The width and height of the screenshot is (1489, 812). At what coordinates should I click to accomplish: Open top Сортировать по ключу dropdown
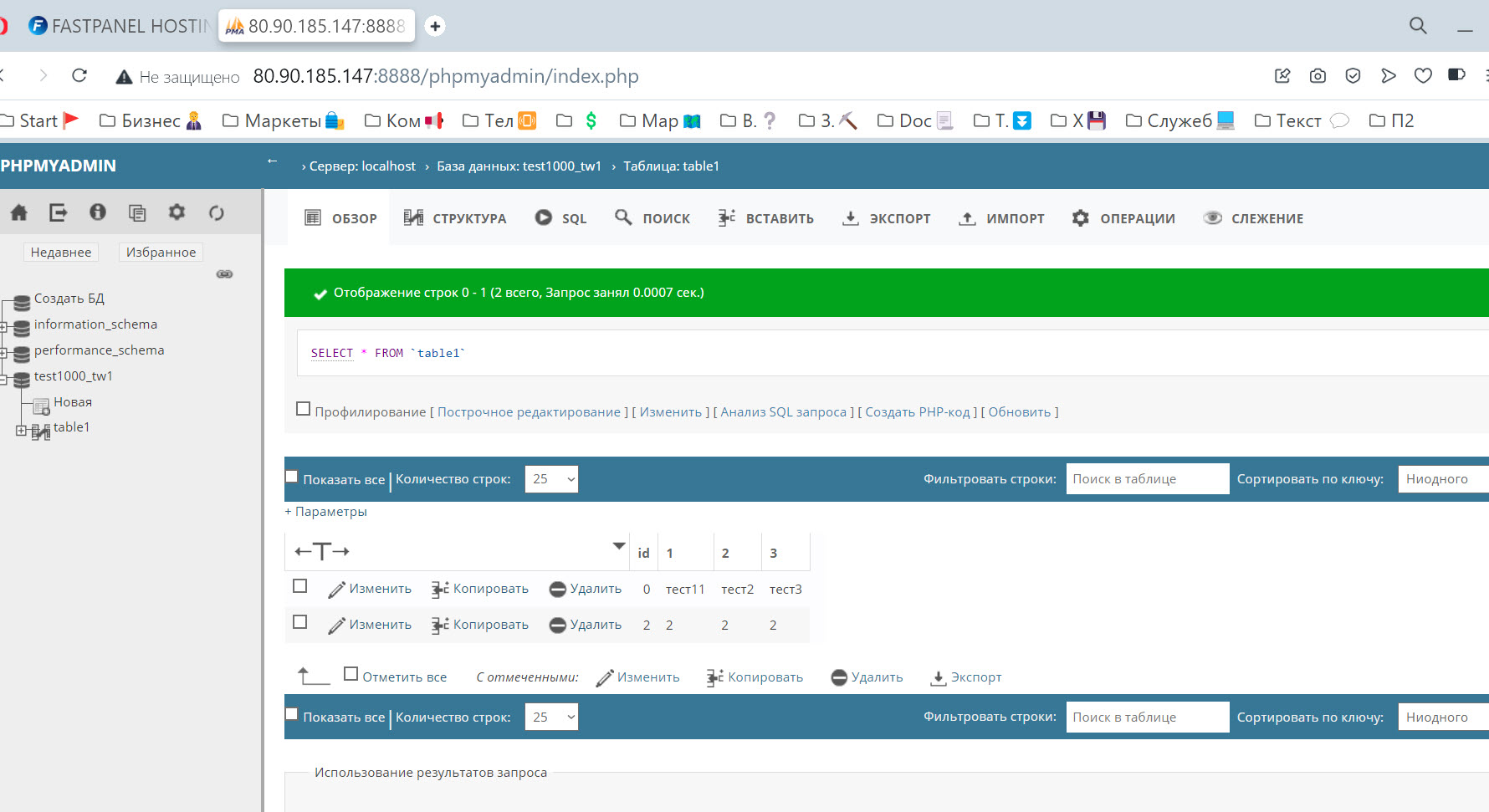tap(1444, 479)
